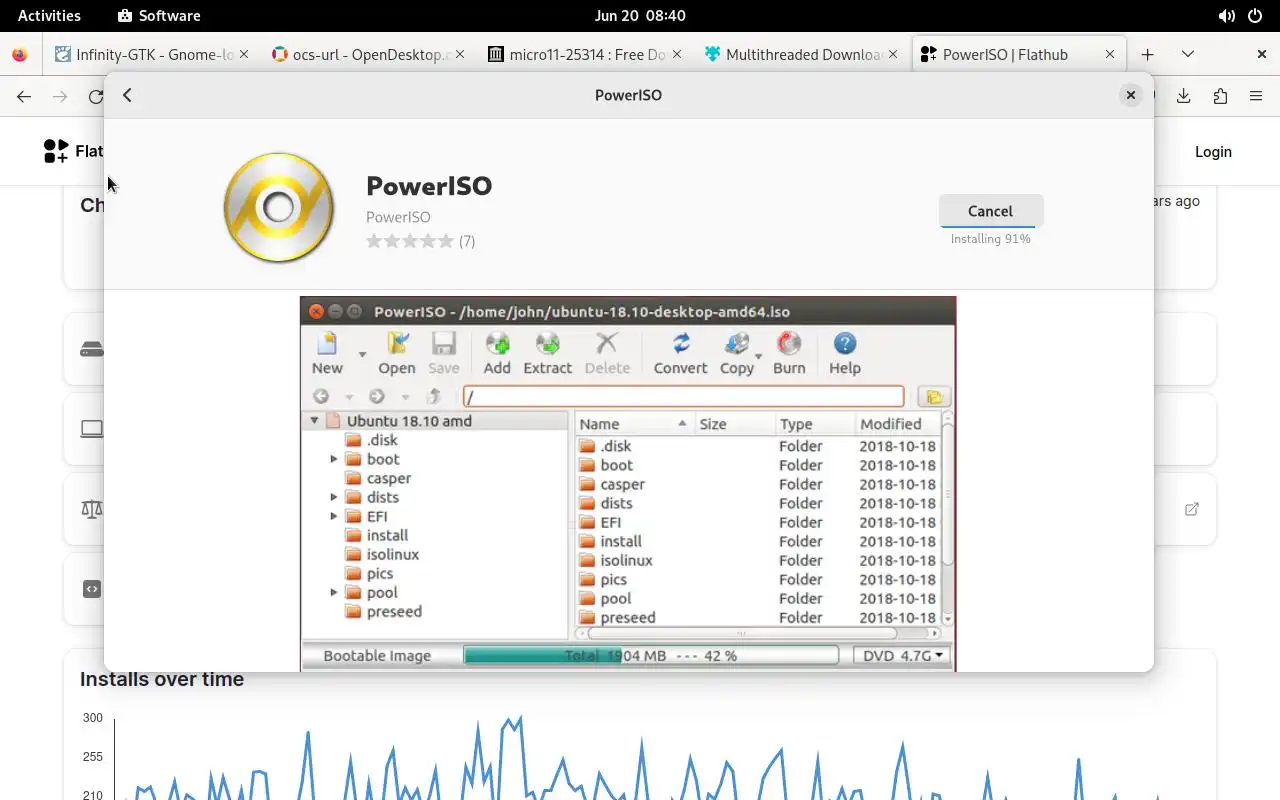
Task: Open the PowerISO application screenshot preview
Action: [x=628, y=483]
